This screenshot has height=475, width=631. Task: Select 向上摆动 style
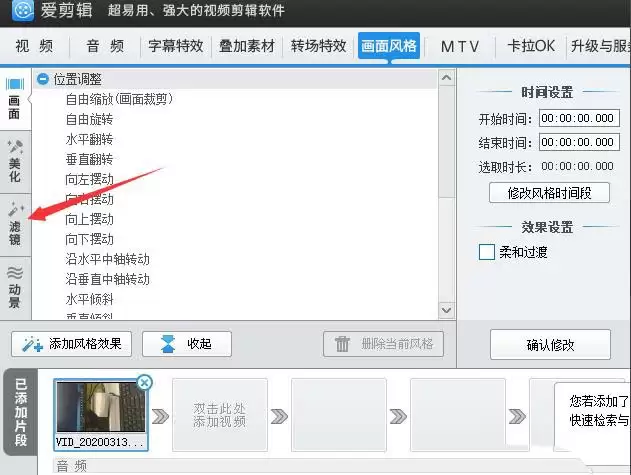tap(89, 219)
